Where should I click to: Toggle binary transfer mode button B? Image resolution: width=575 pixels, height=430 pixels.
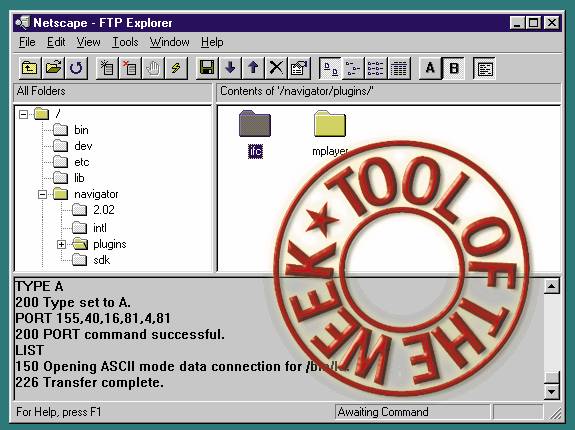click(x=454, y=68)
